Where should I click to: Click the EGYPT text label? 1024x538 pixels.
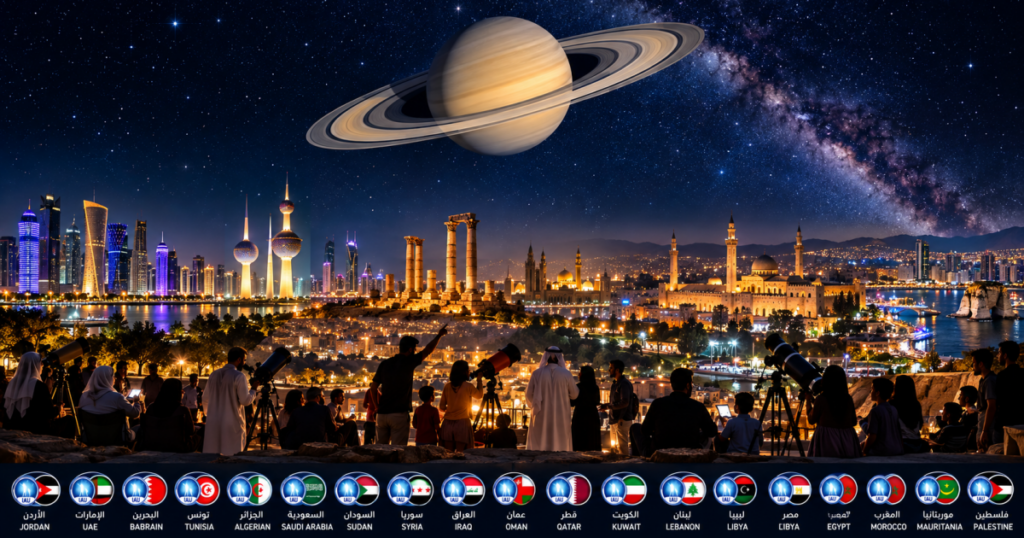click(x=839, y=527)
